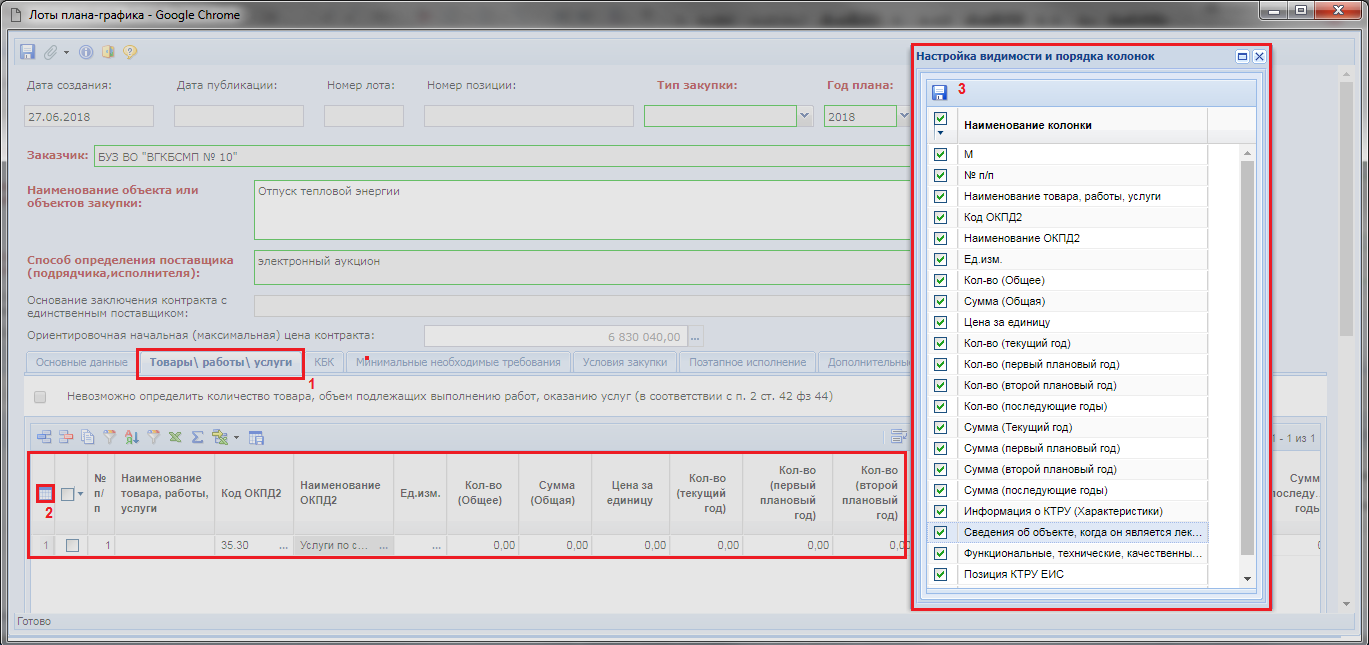Viewport: 1369px width, 645px height.
Task: Uncheck the 'Код ОКПД2' column checkbox
Action: 940,218
